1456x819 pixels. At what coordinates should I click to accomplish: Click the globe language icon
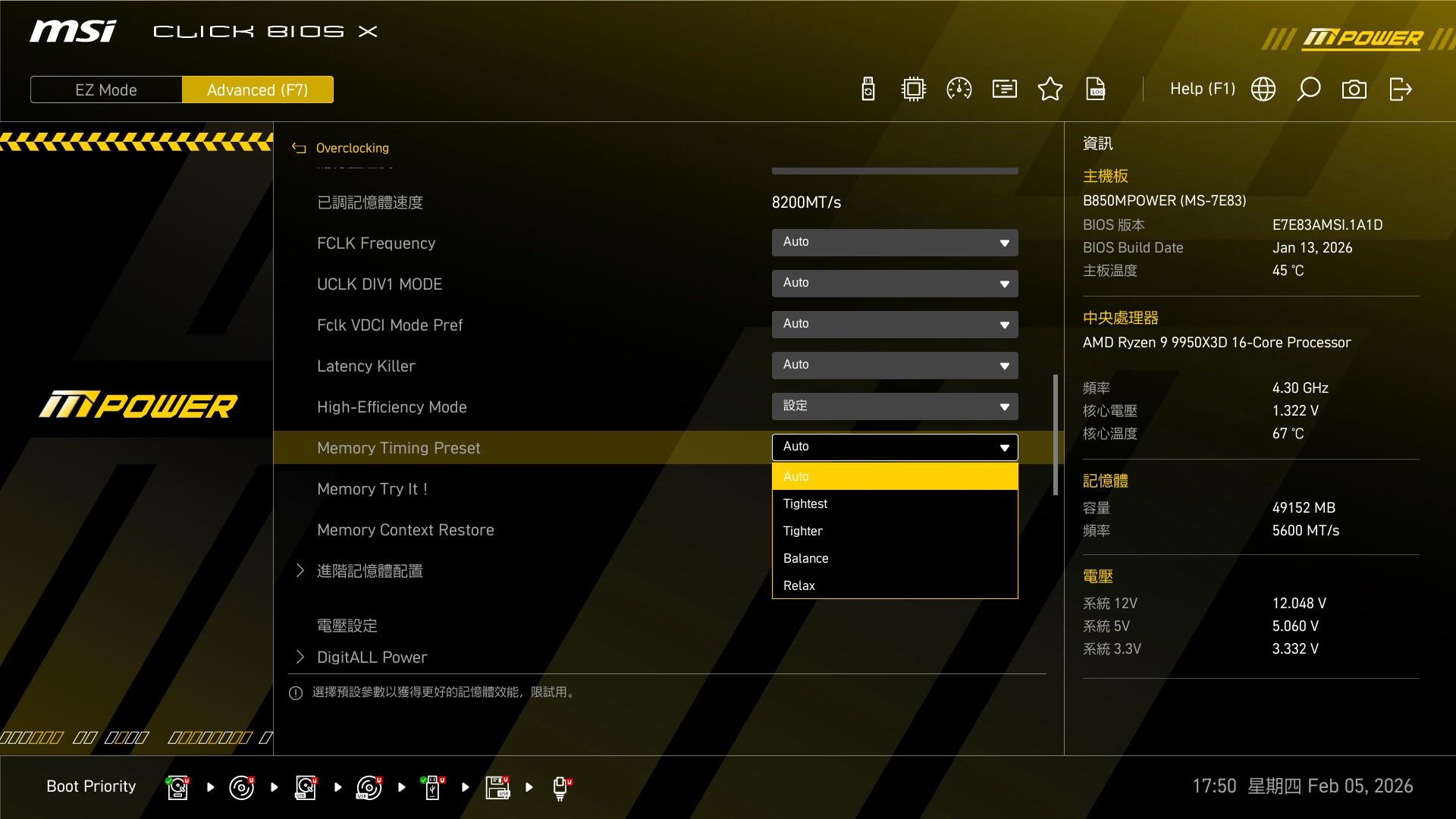(x=1263, y=89)
